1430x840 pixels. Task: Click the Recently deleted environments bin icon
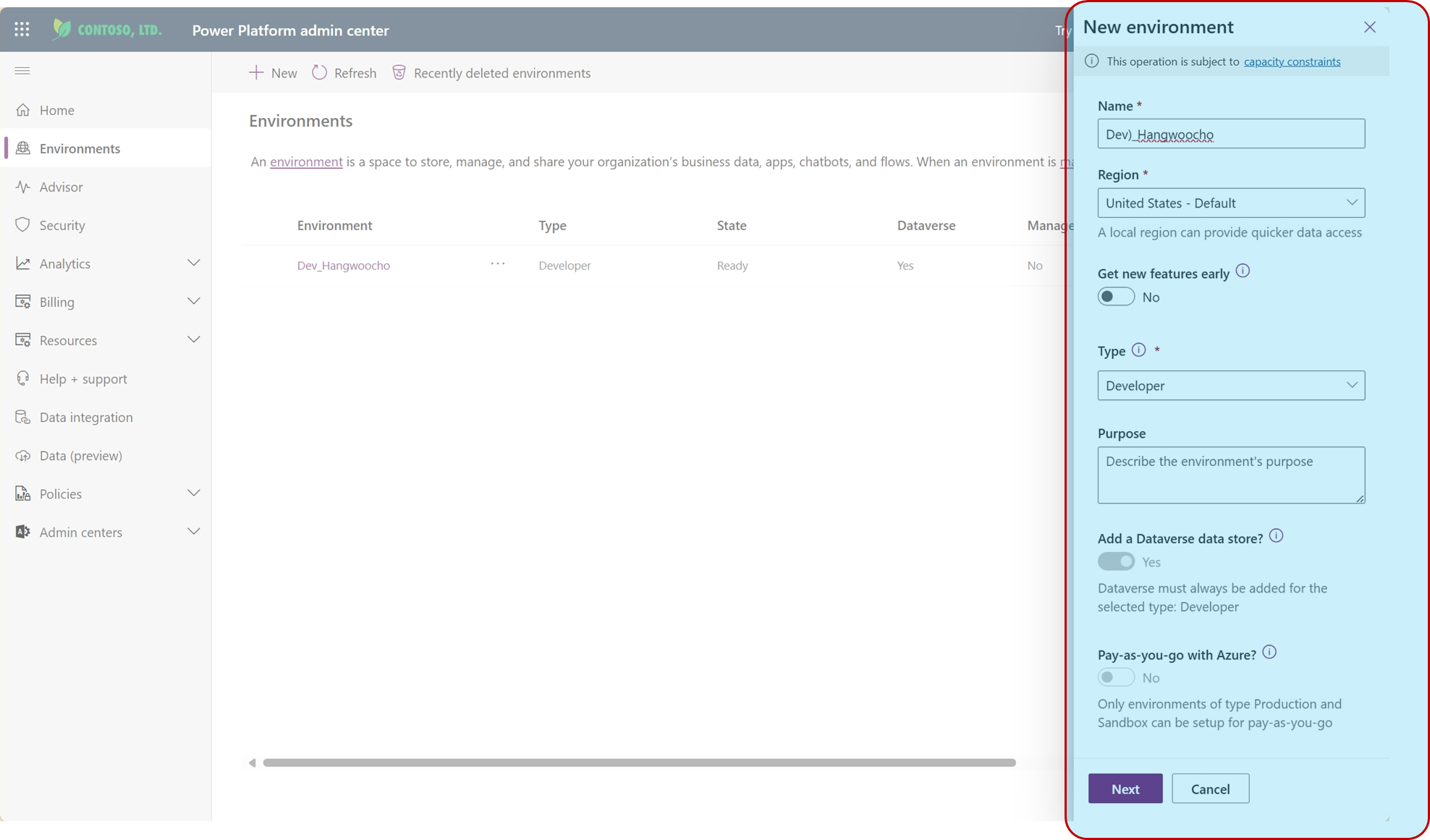click(x=399, y=72)
